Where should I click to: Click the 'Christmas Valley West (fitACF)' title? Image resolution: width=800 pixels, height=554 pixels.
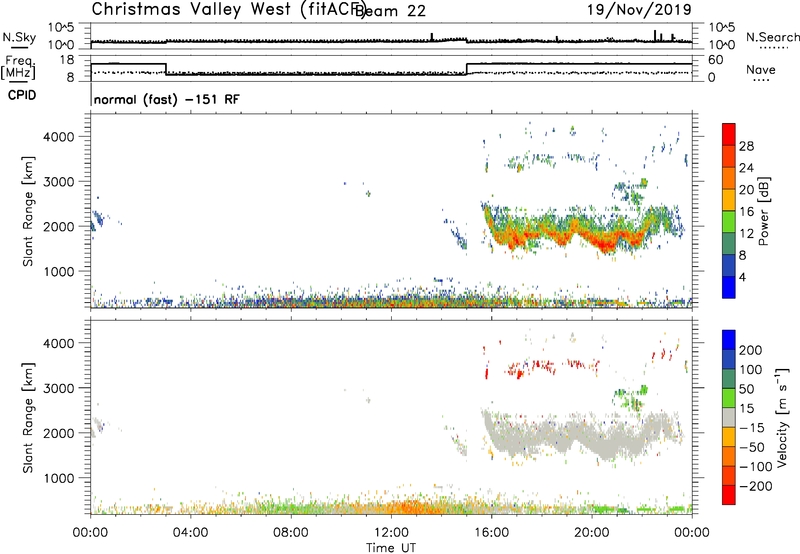tap(228, 10)
